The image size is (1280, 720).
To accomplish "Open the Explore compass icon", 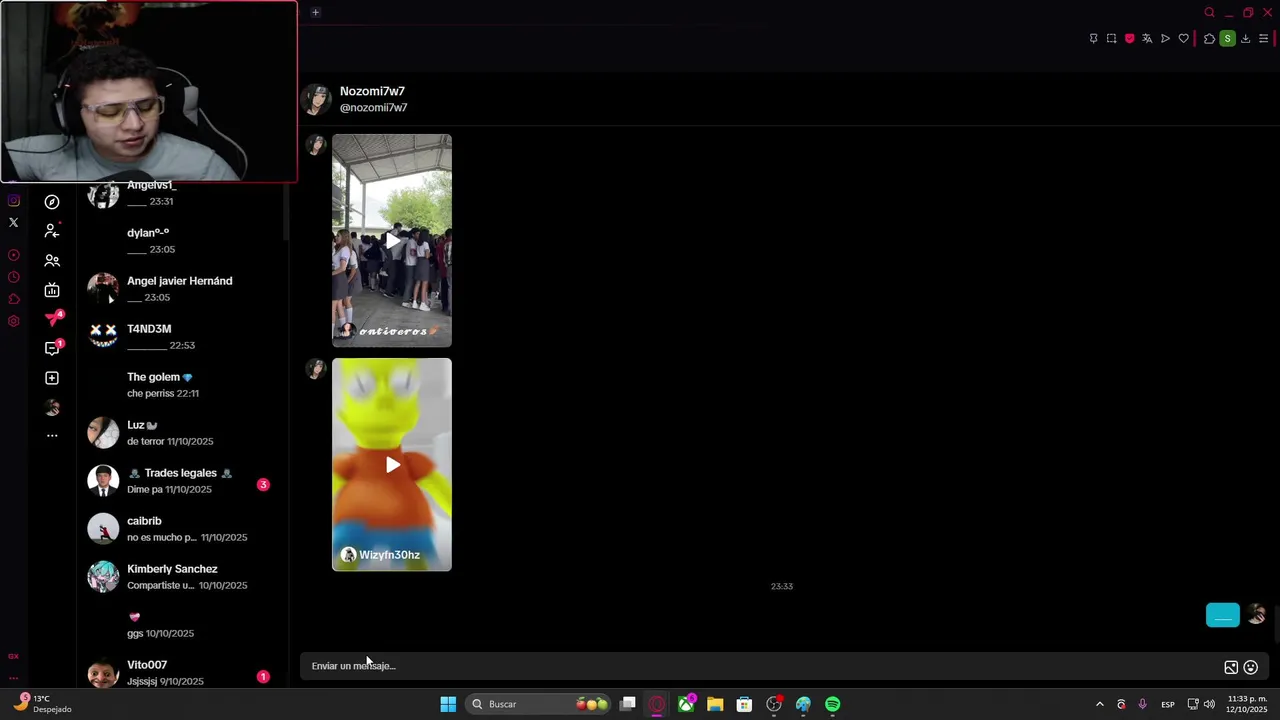I will point(52,202).
